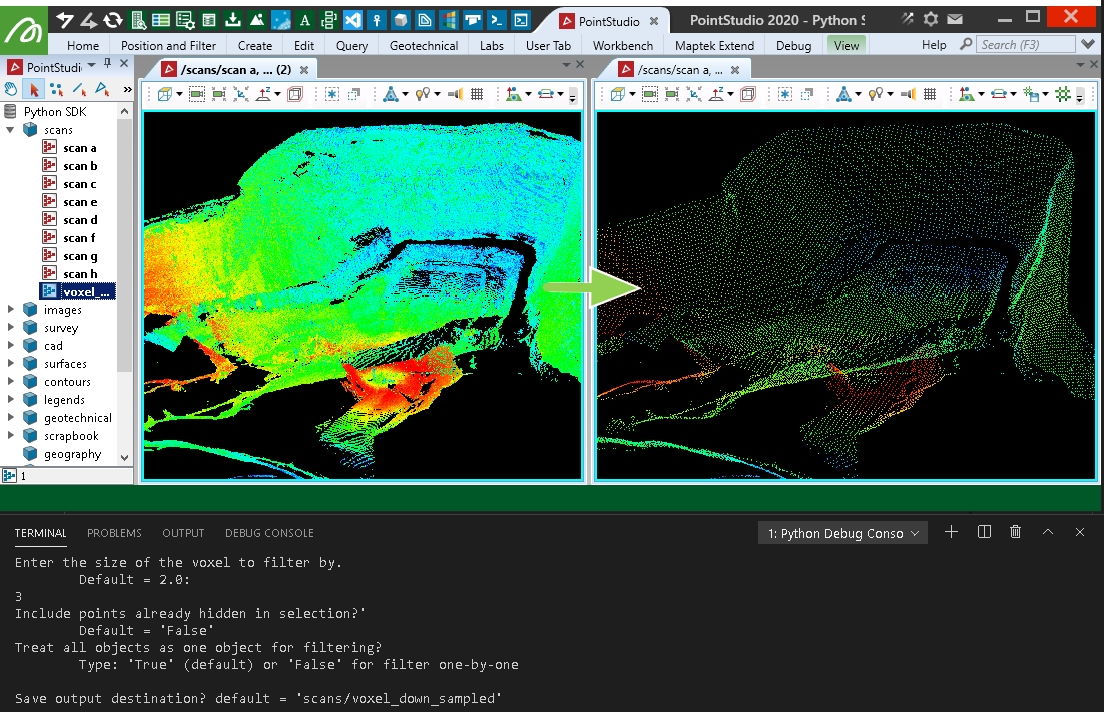Image resolution: width=1104 pixels, height=712 pixels.
Task: Add a new terminal with the plus button
Action: click(951, 532)
